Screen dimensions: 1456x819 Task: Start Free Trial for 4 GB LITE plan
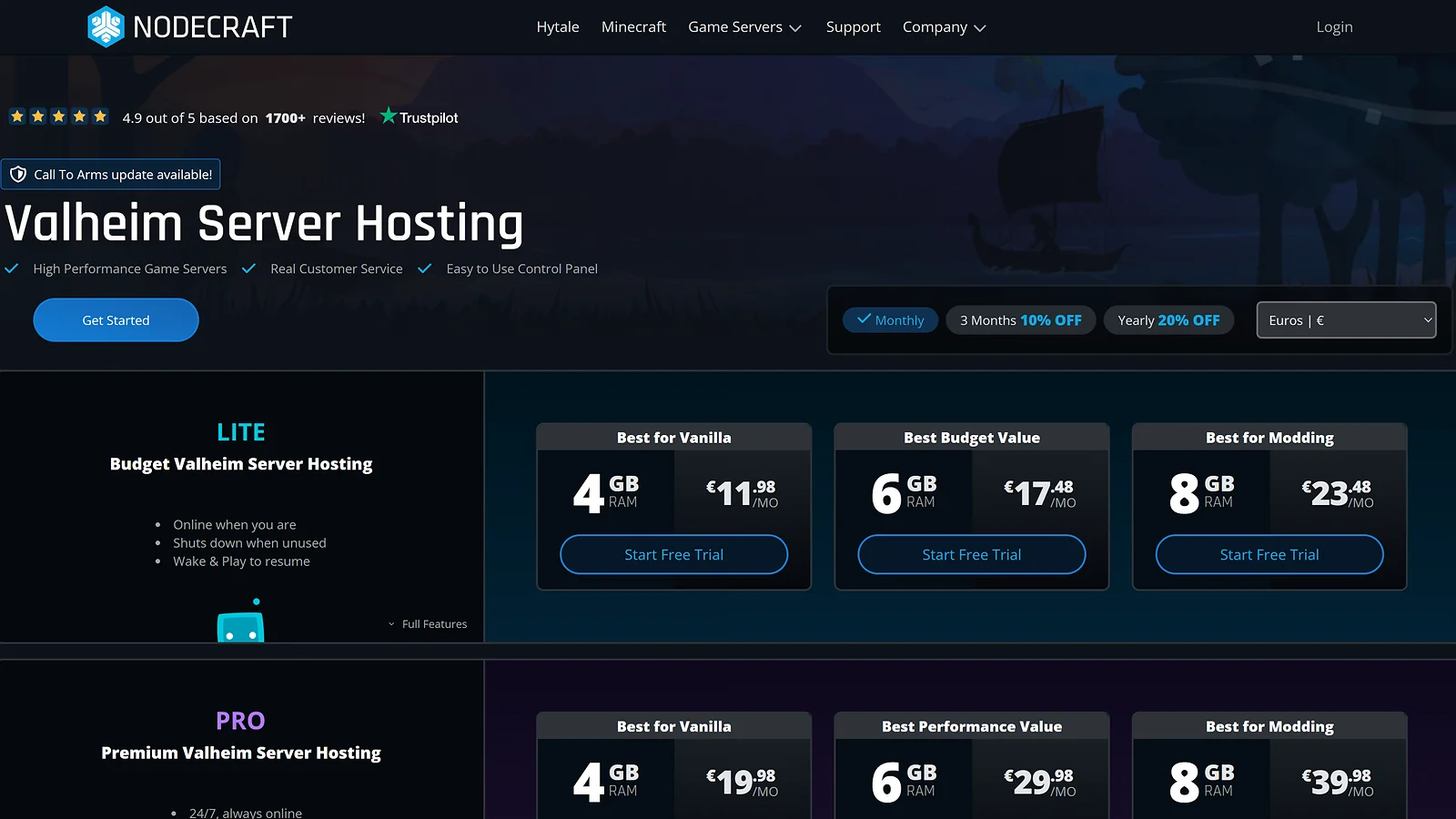(674, 554)
